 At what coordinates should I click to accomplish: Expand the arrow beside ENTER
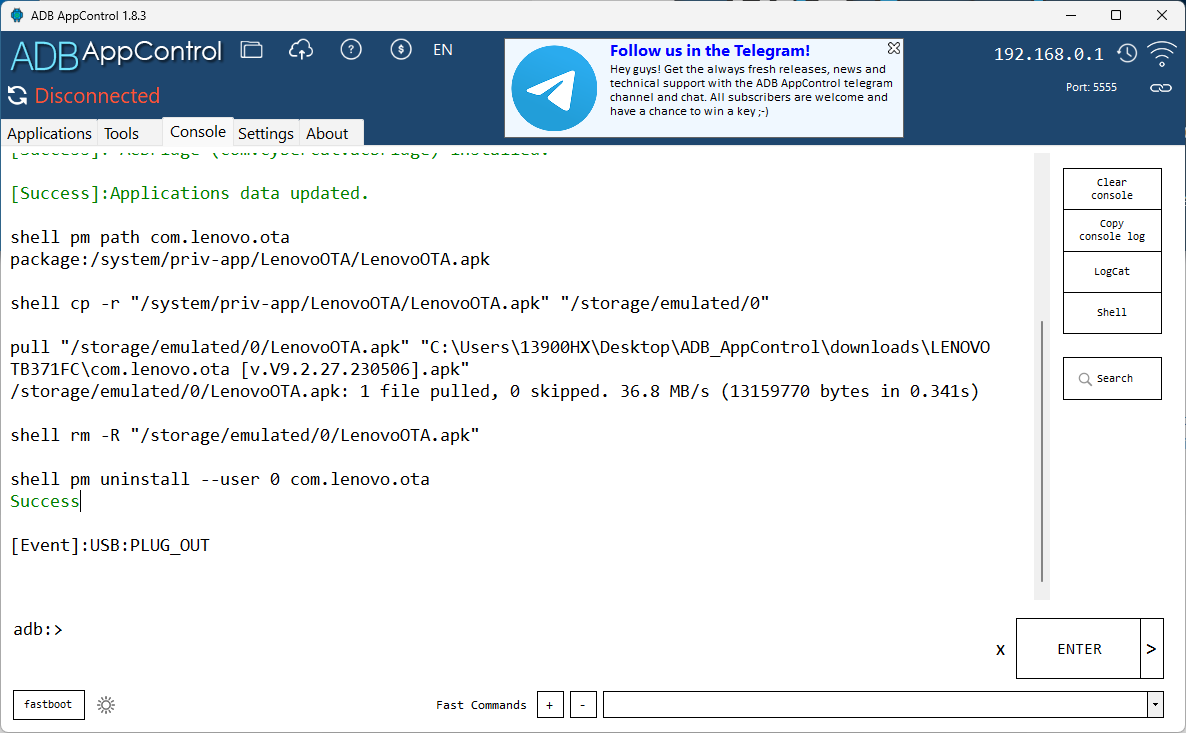(1151, 649)
